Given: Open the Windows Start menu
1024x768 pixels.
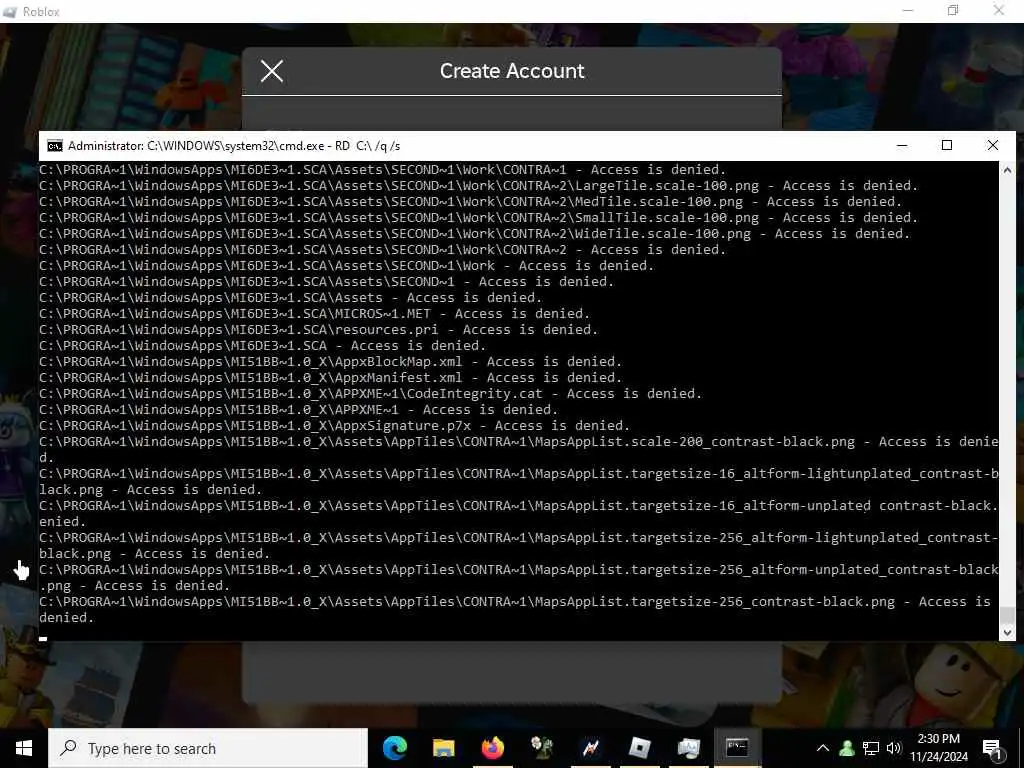Looking at the screenshot, I should pyautogui.click(x=24, y=748).
